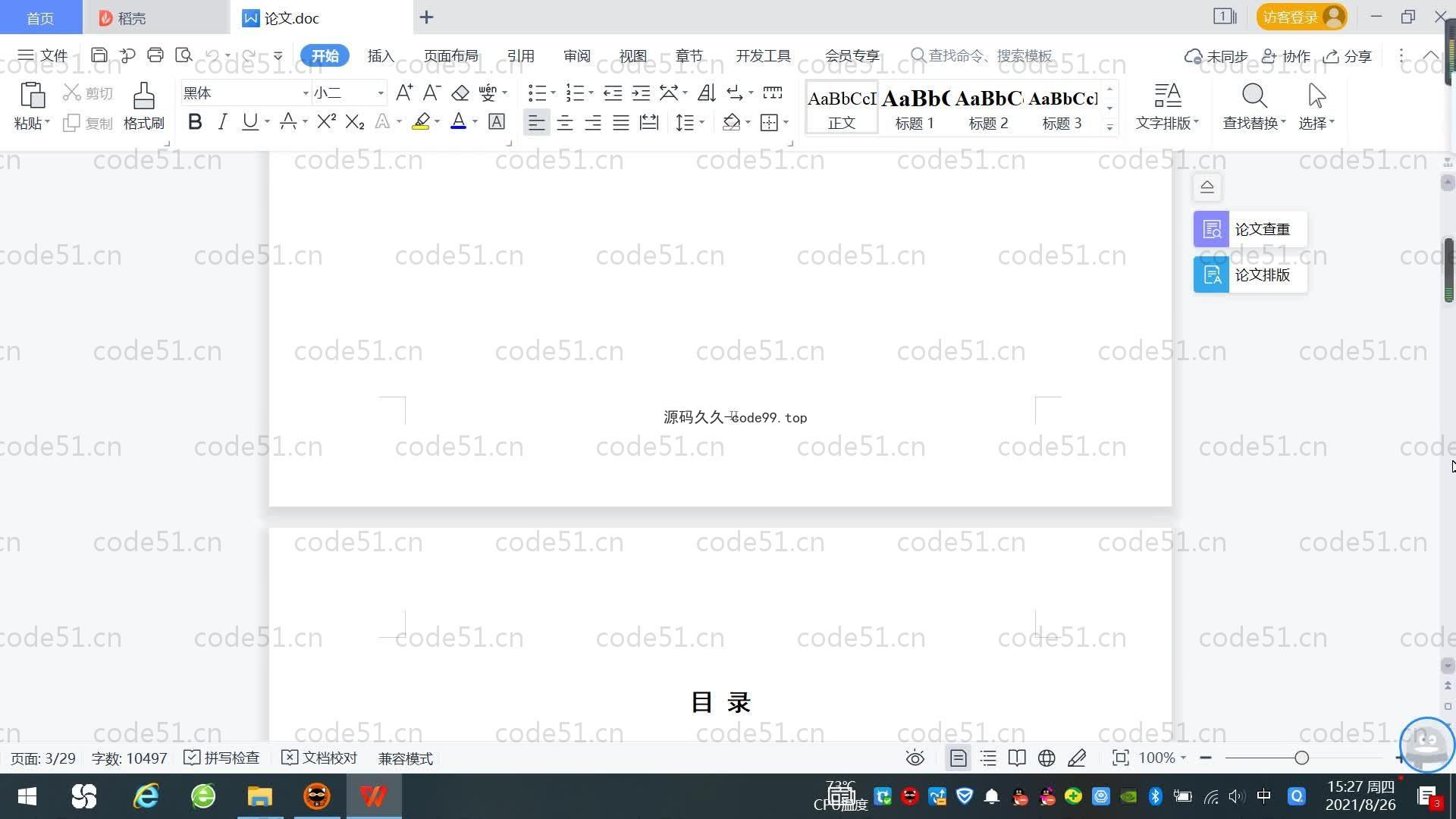Apply the Heading 2 style
The image size is (1456, 819).
tap(989, 108)
